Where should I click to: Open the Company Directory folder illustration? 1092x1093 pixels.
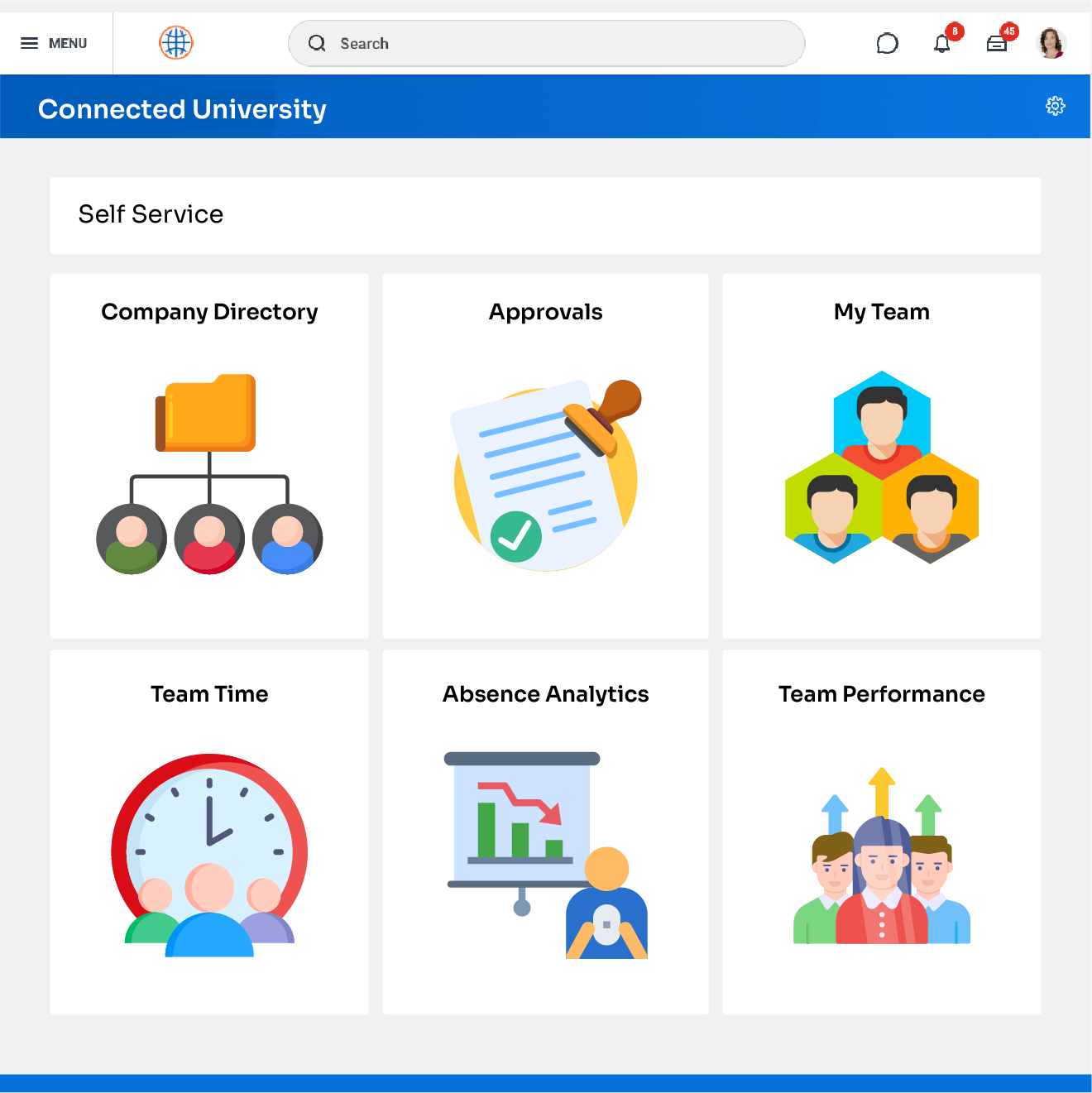(209, 473)
